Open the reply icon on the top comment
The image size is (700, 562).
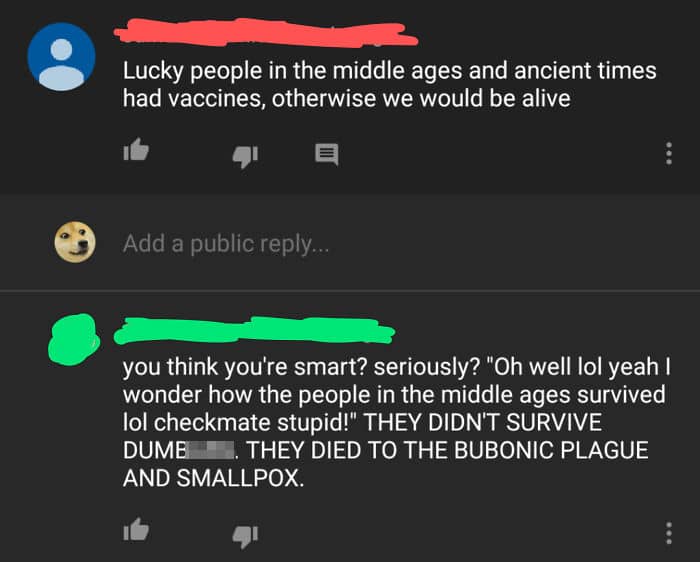coord(327,155)
